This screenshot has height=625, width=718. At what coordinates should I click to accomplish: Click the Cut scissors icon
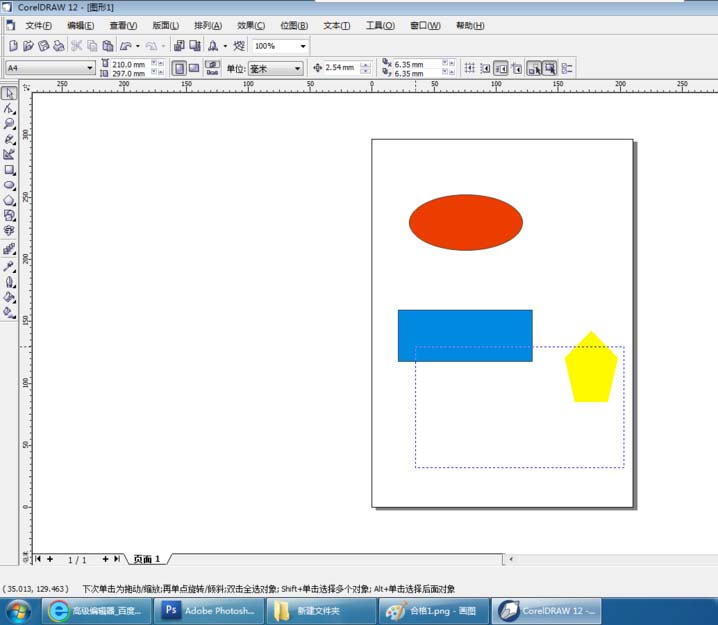tap(76, 46)
